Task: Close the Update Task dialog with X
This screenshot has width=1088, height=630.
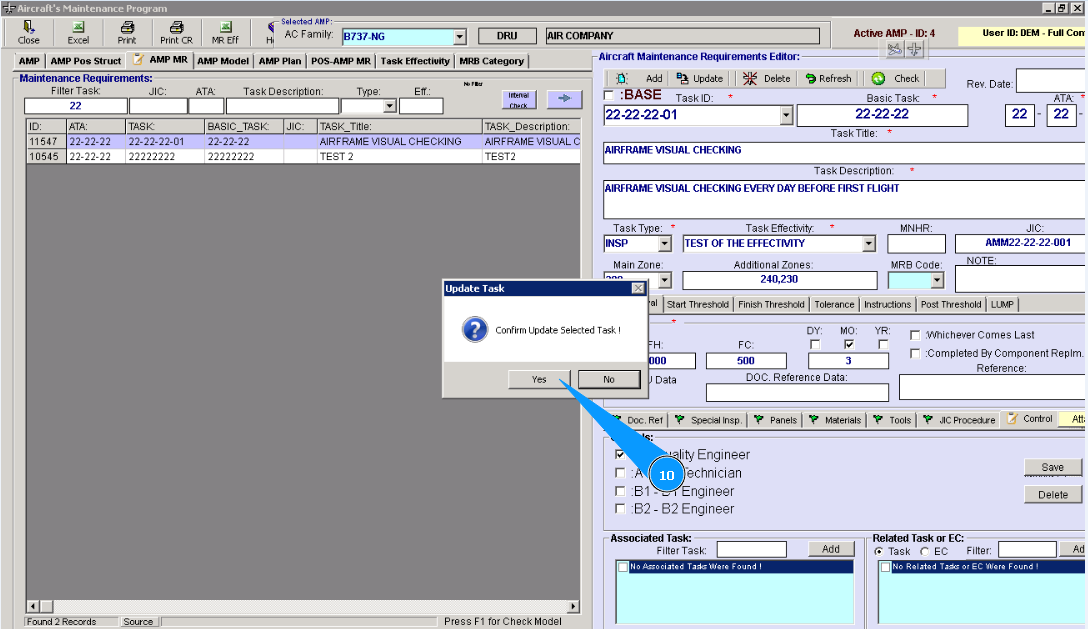Action: (x=638, y=288)
